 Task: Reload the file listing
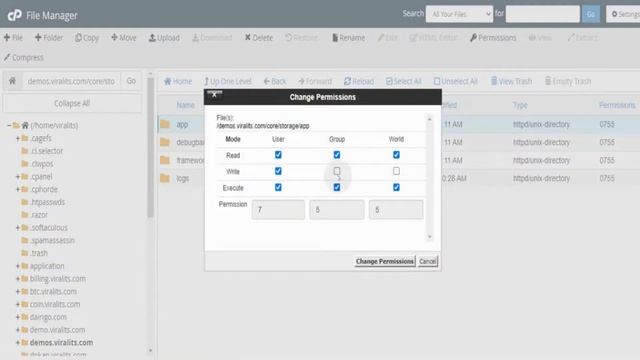pyautogui.click(x=359, y=81)
